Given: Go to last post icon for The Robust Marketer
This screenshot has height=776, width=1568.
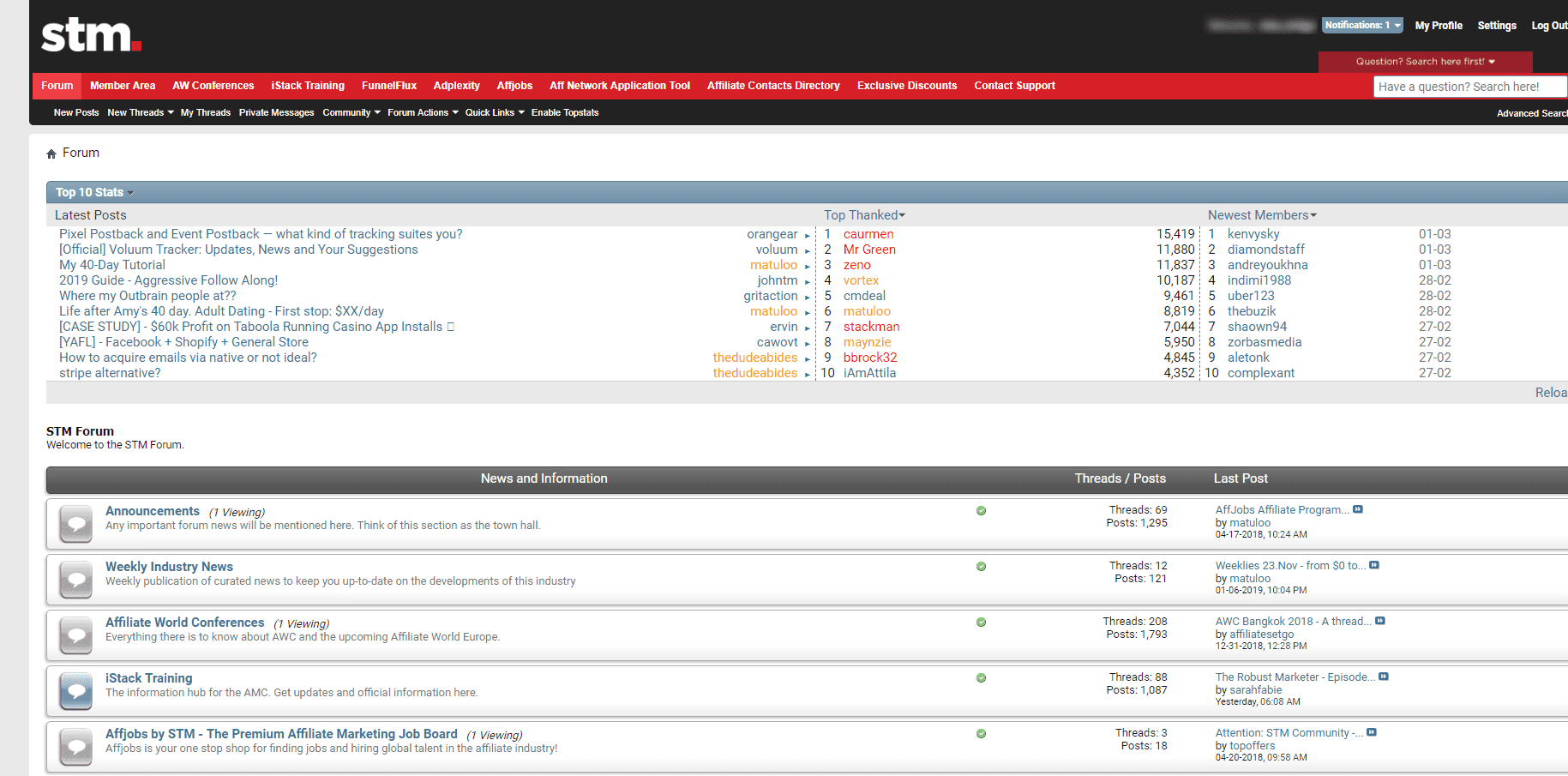Looking at the screenshot, I should 1384,677.
